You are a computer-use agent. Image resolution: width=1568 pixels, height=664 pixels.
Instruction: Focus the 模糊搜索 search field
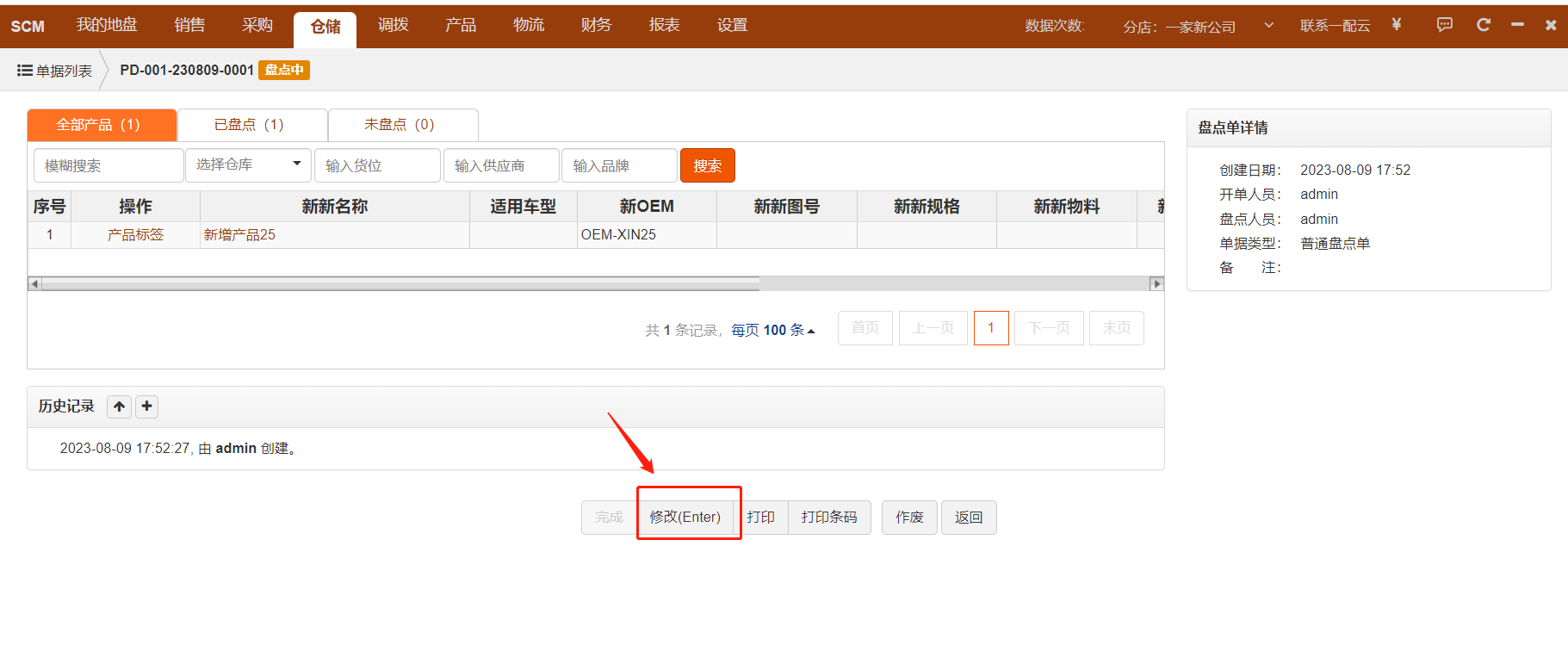pyautogui.click(x=108, y=165)
